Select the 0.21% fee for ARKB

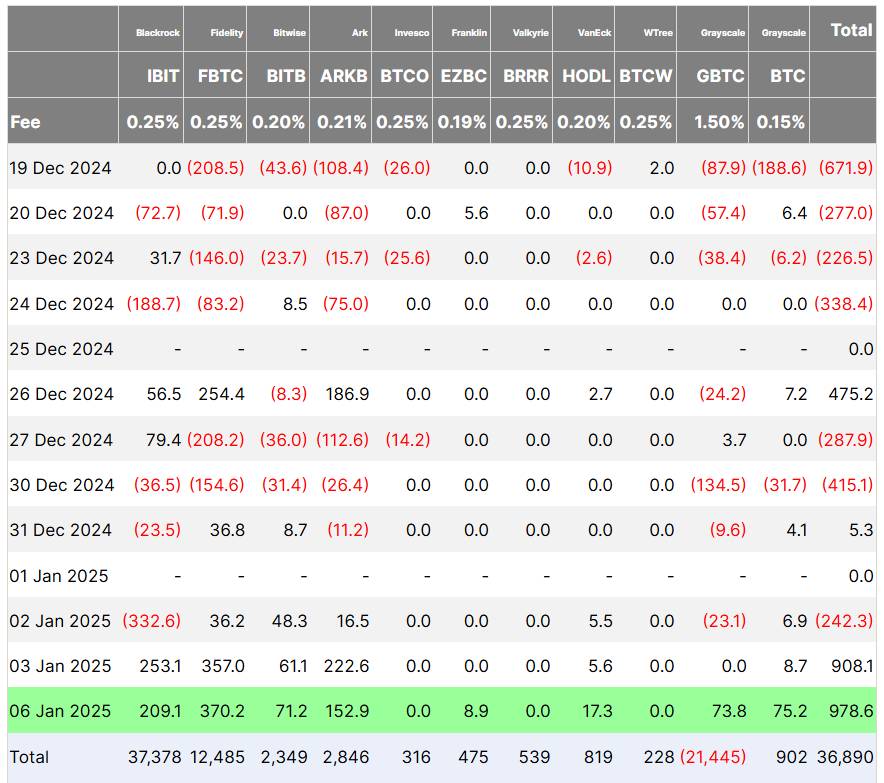(x=342, y=122)
